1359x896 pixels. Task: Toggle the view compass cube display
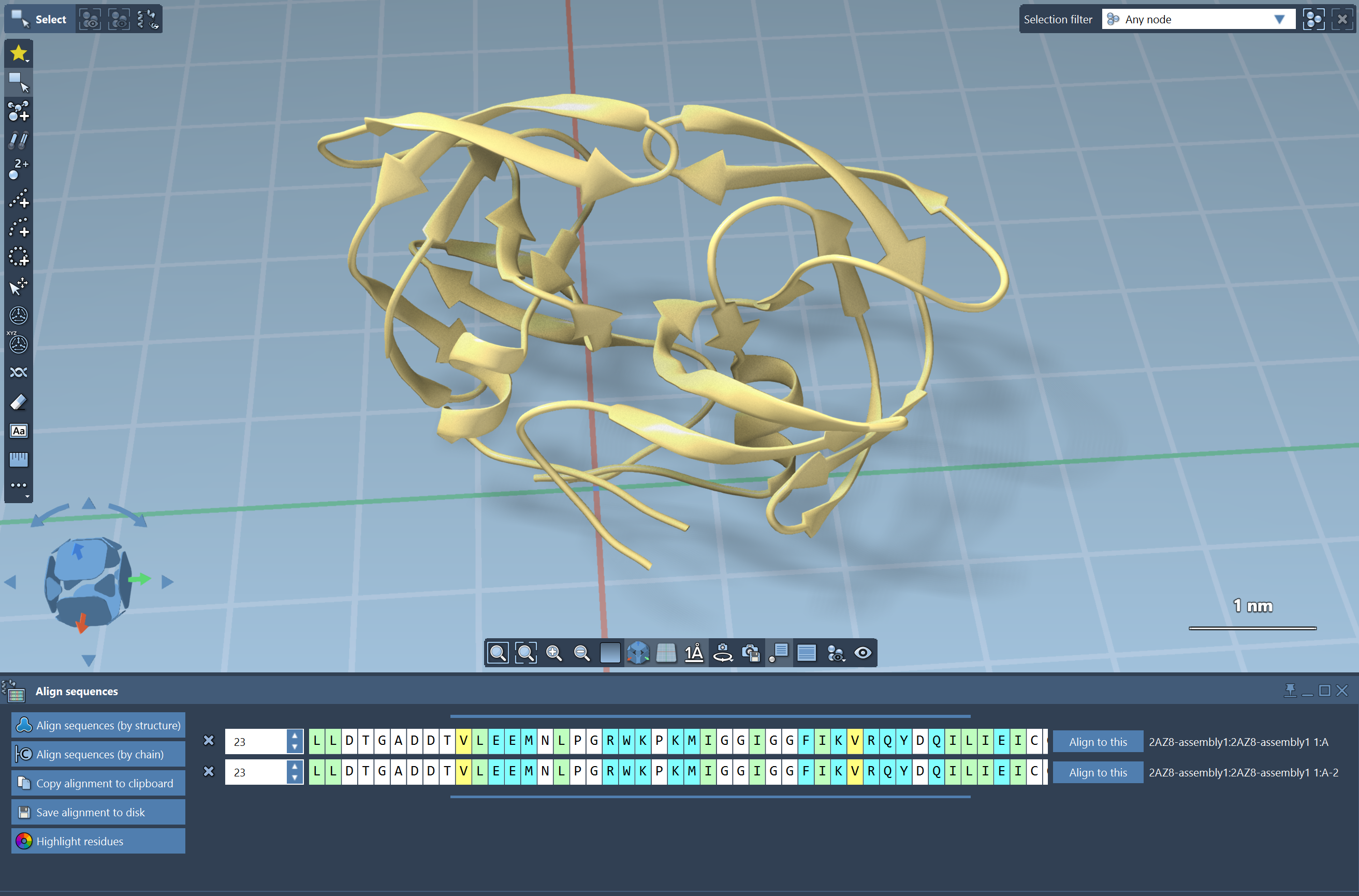pyautogui.click(x=638, y=653)
